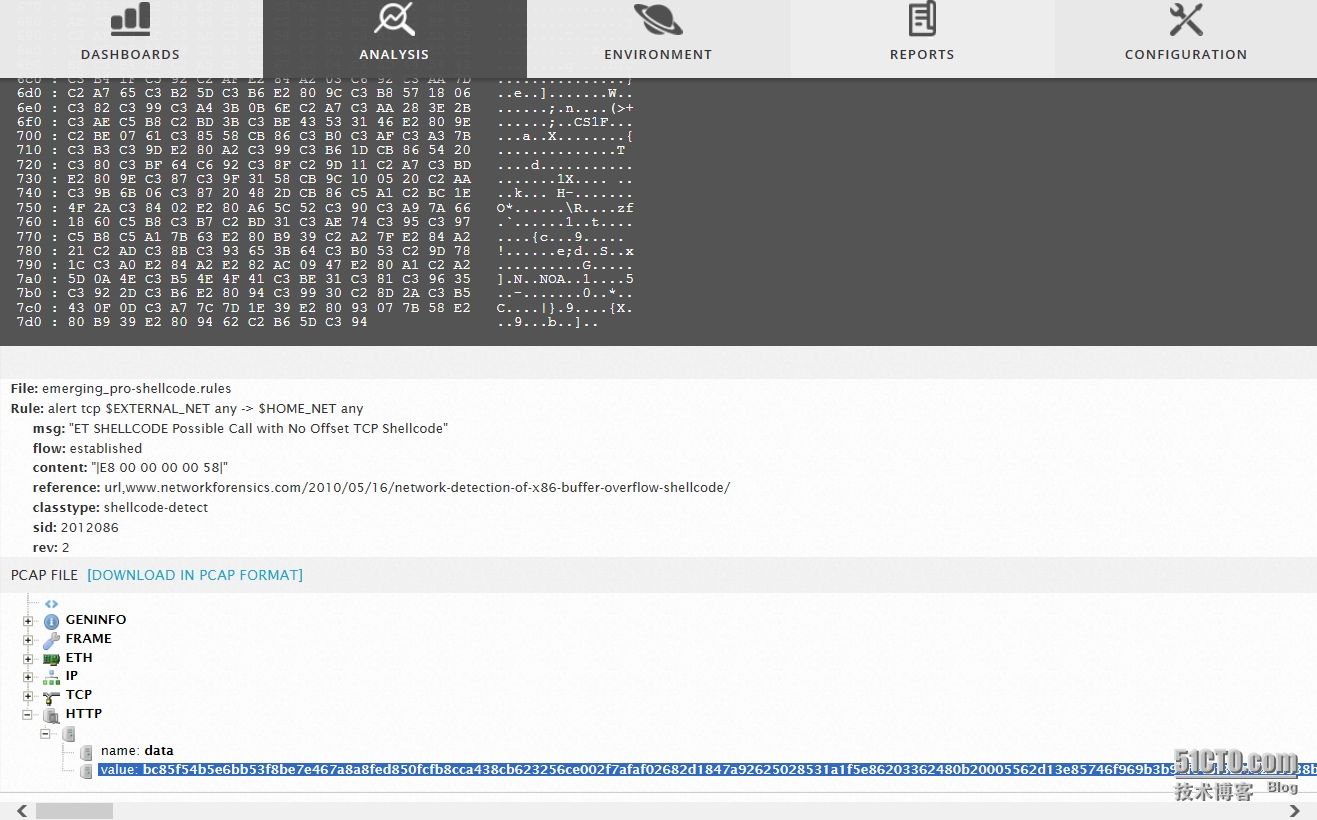This screenshot has width=1317, height=820.
Task: Click 'classtype: shellcode-detect' line
Action: 120,508
